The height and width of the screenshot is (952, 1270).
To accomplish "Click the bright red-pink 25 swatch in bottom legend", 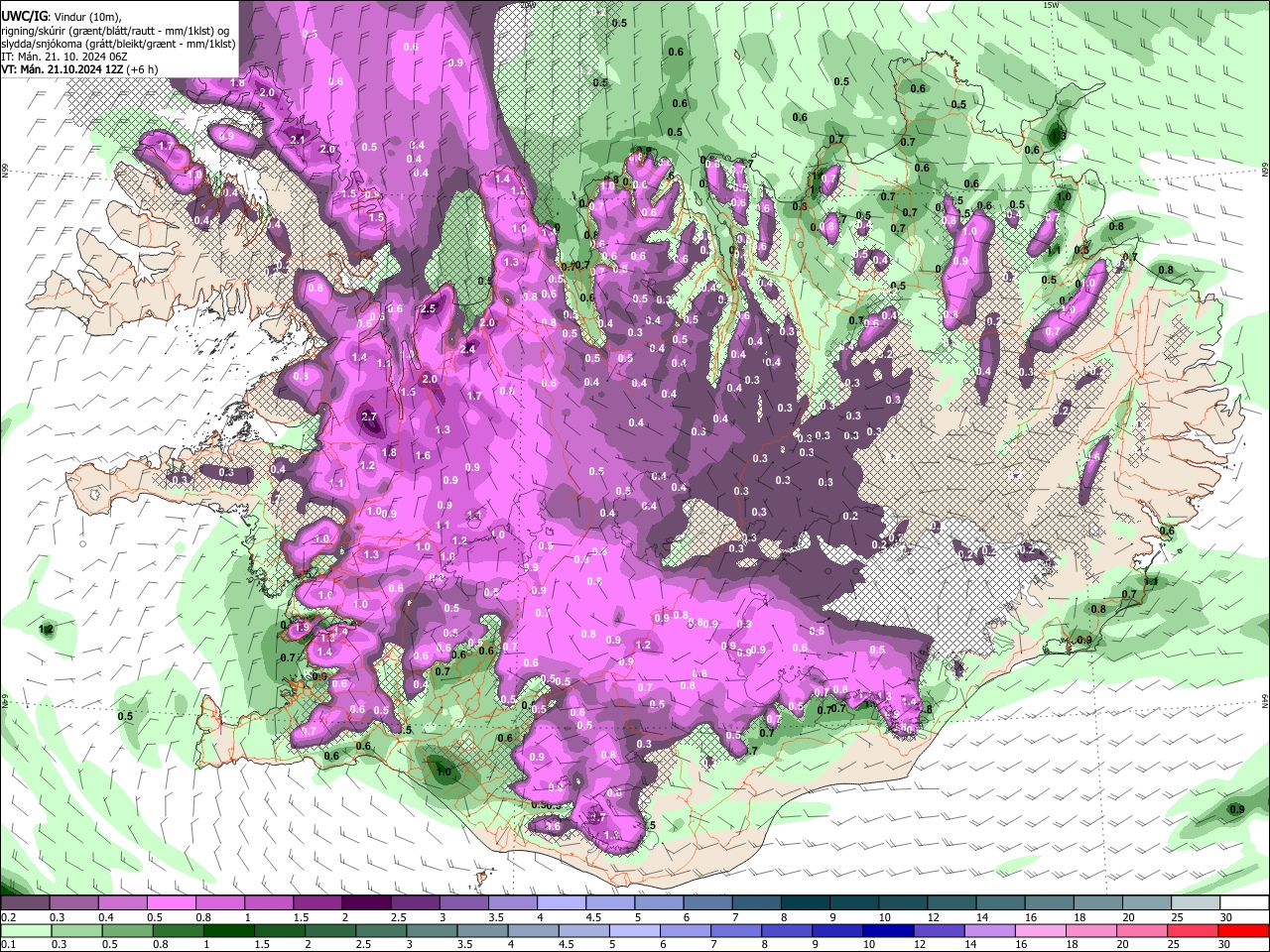I will click(1194, 930).
